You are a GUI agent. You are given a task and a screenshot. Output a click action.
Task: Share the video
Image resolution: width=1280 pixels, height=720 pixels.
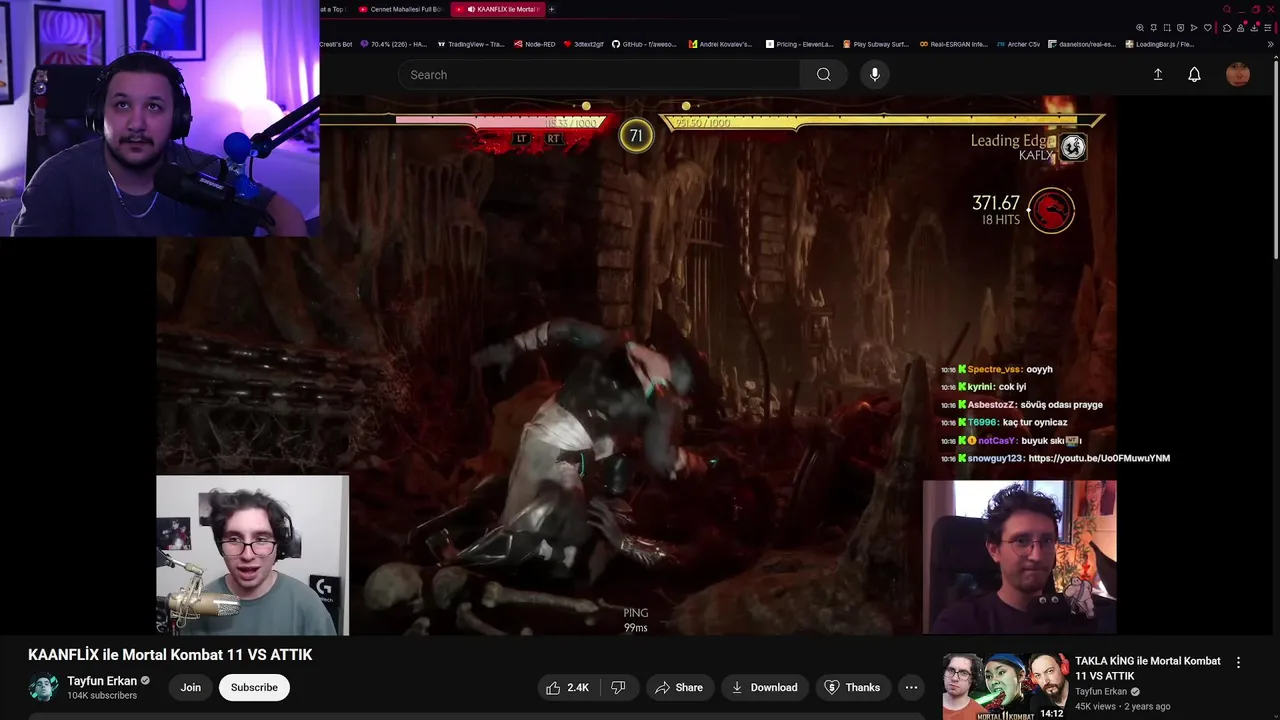[x=679, y=687]
